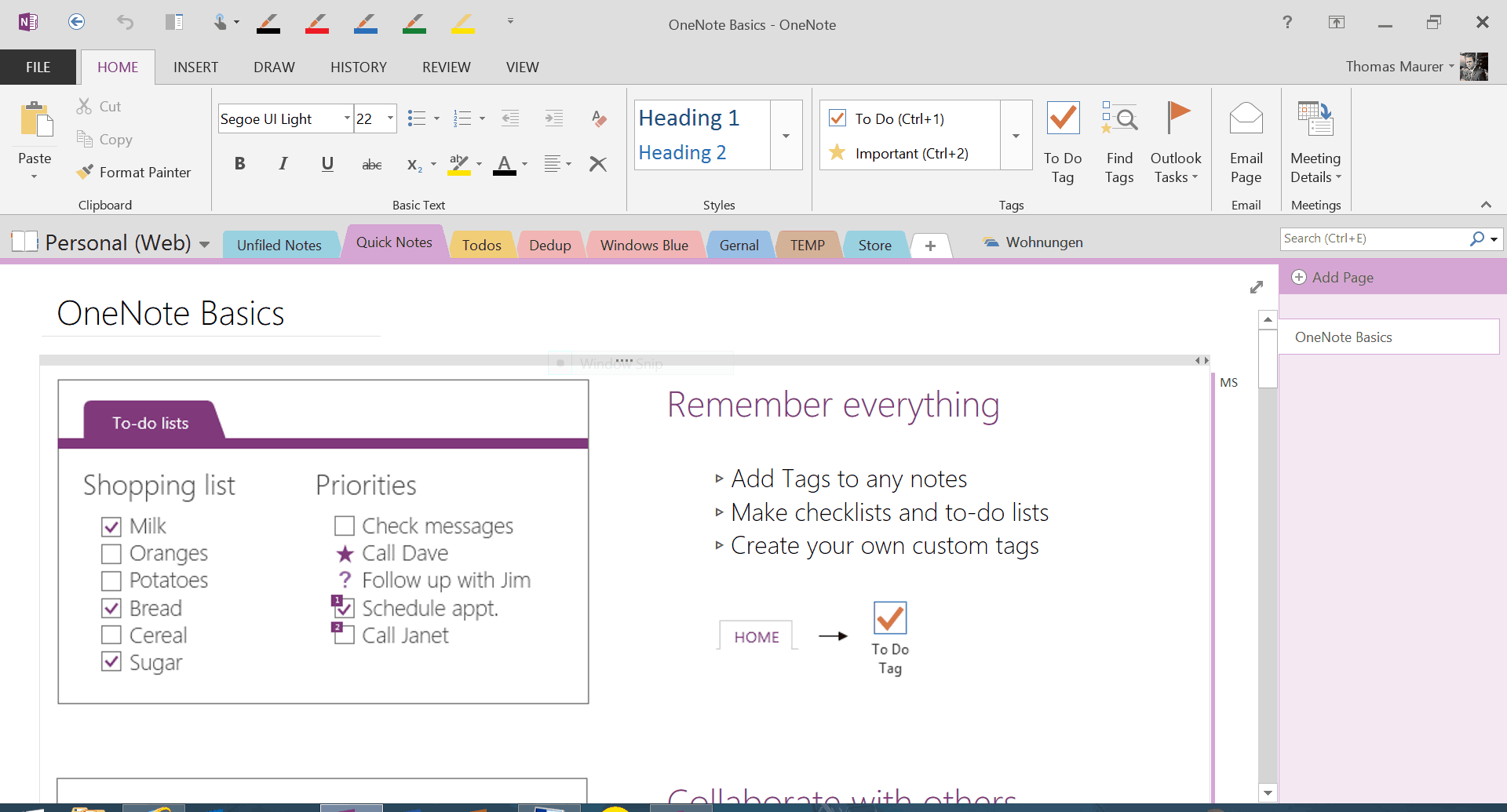Uncheck the Milk checkbox
1507x812 pixels.
tap(111, 526)
